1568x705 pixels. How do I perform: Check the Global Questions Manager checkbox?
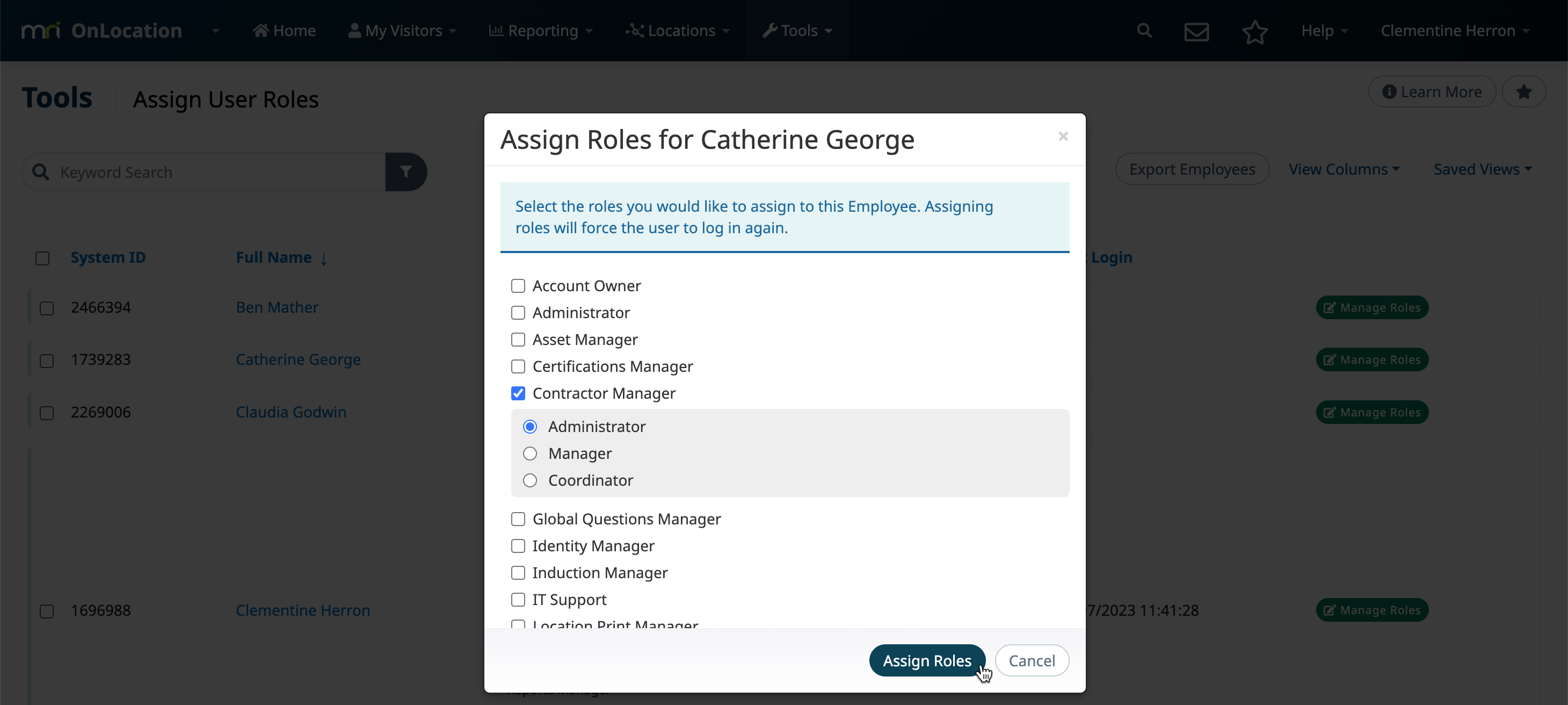[x=518, y=519]
